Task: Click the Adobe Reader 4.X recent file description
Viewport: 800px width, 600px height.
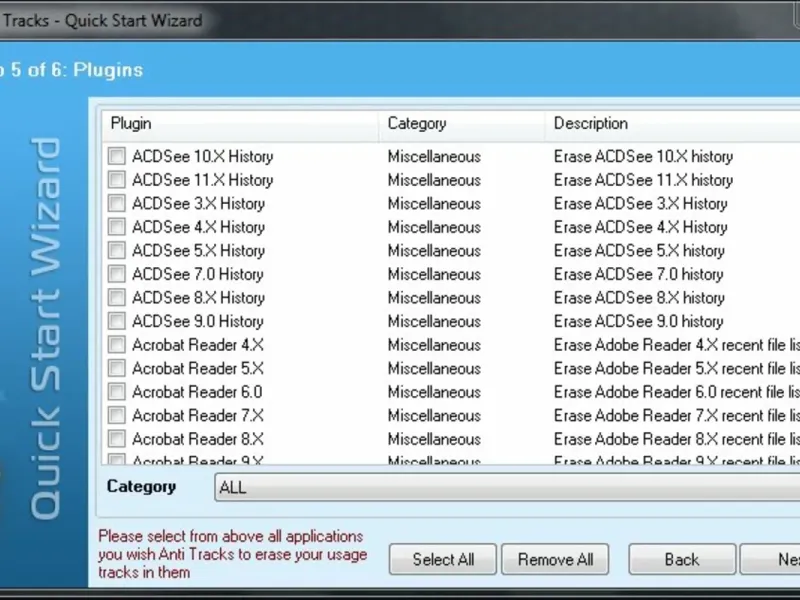Action: (x=677, y=345)
